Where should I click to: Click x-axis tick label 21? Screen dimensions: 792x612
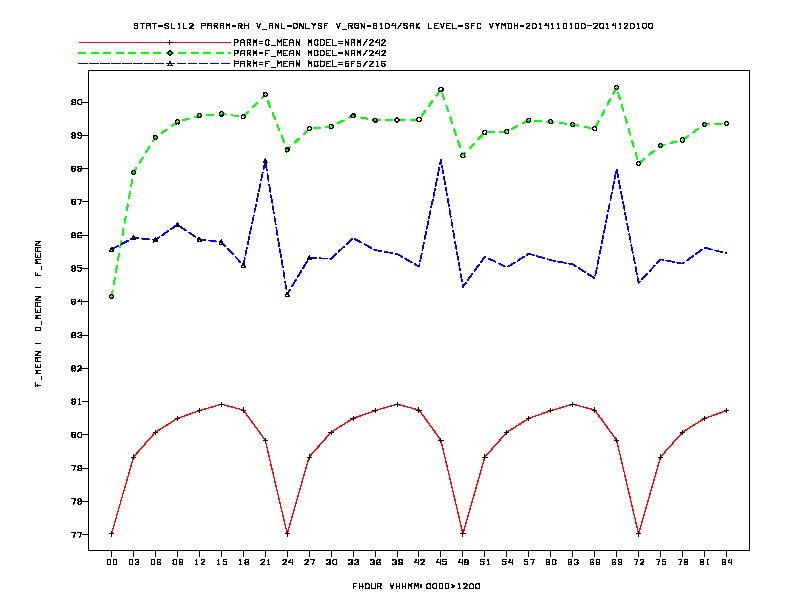265,562
